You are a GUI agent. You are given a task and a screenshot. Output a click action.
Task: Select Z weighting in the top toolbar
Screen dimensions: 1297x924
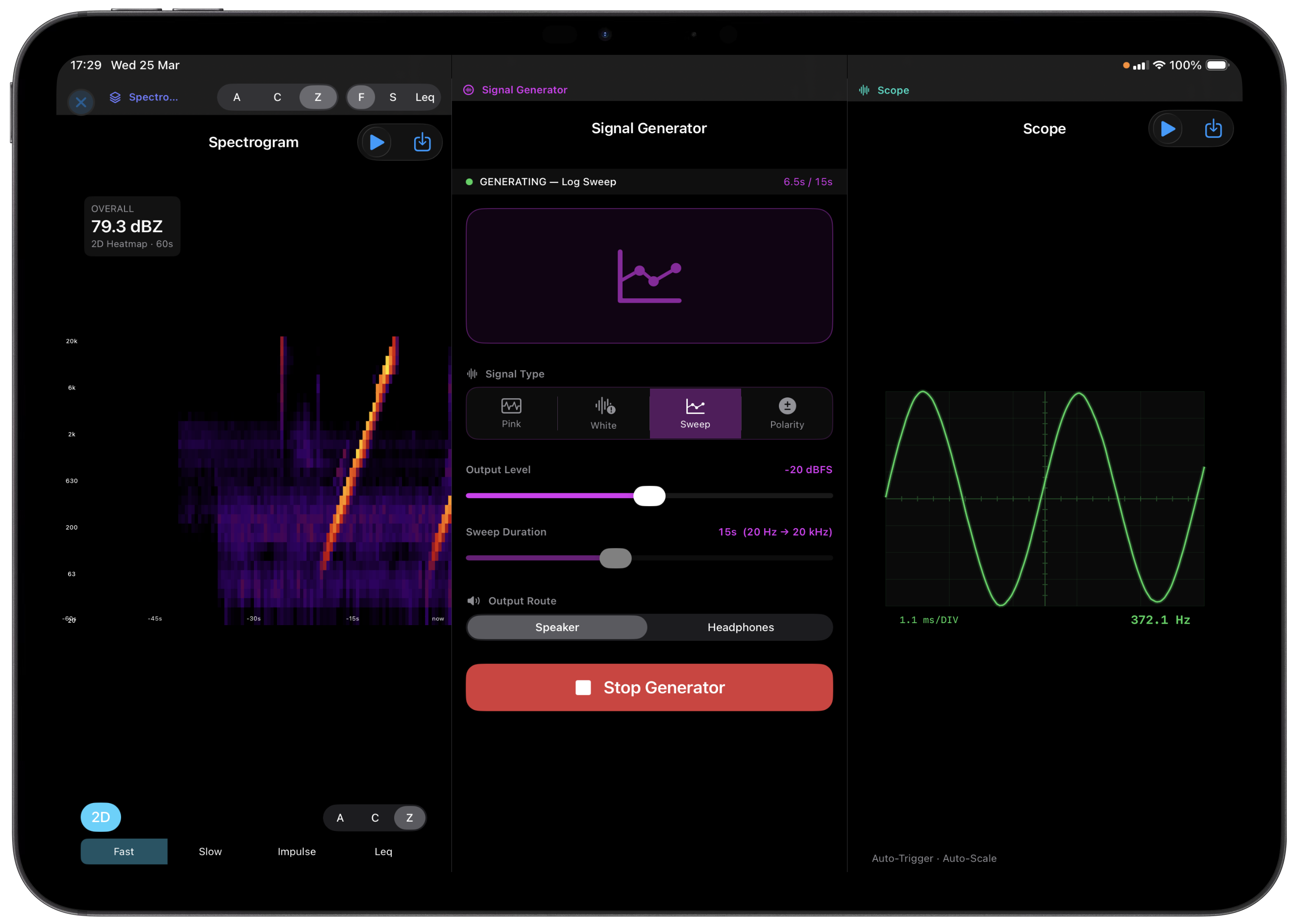pyautogui.click(x=318, y=97)
